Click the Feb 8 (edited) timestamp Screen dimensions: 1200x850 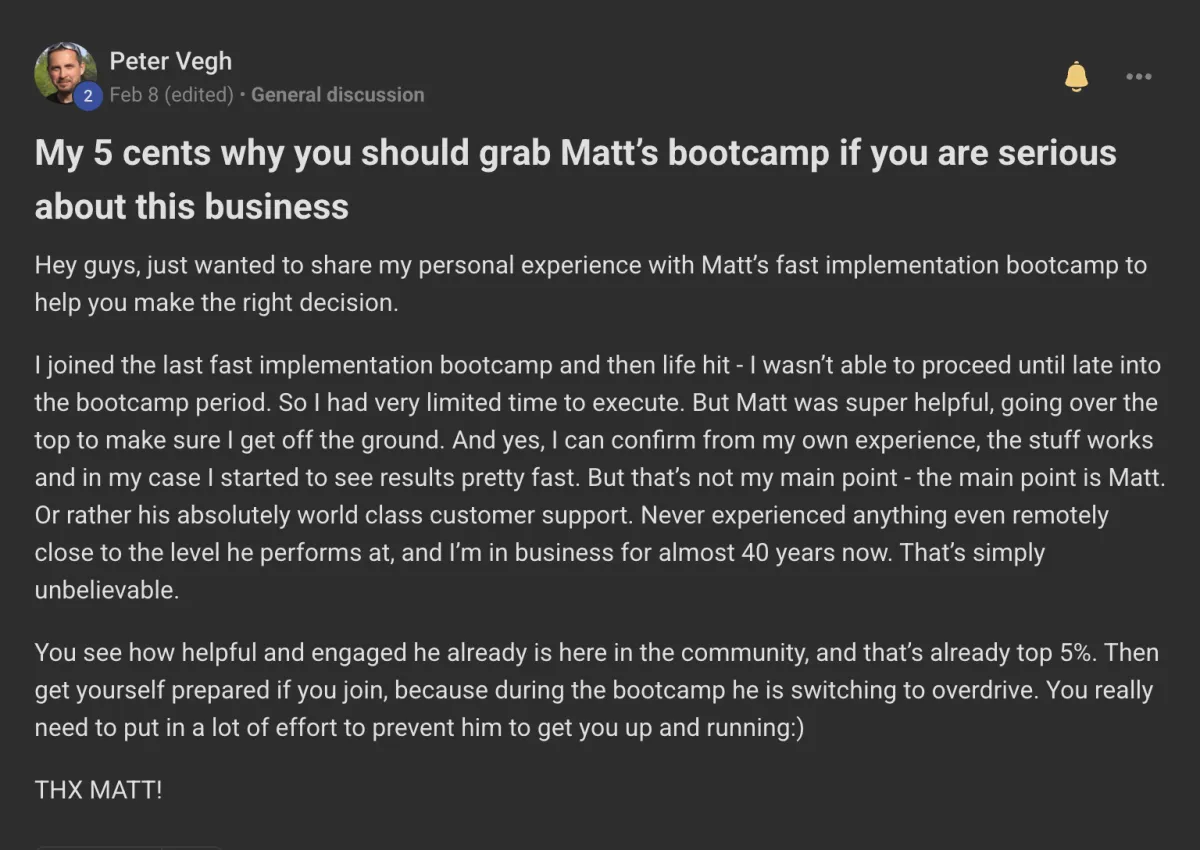pyautogui.click(x=171, y=95)
